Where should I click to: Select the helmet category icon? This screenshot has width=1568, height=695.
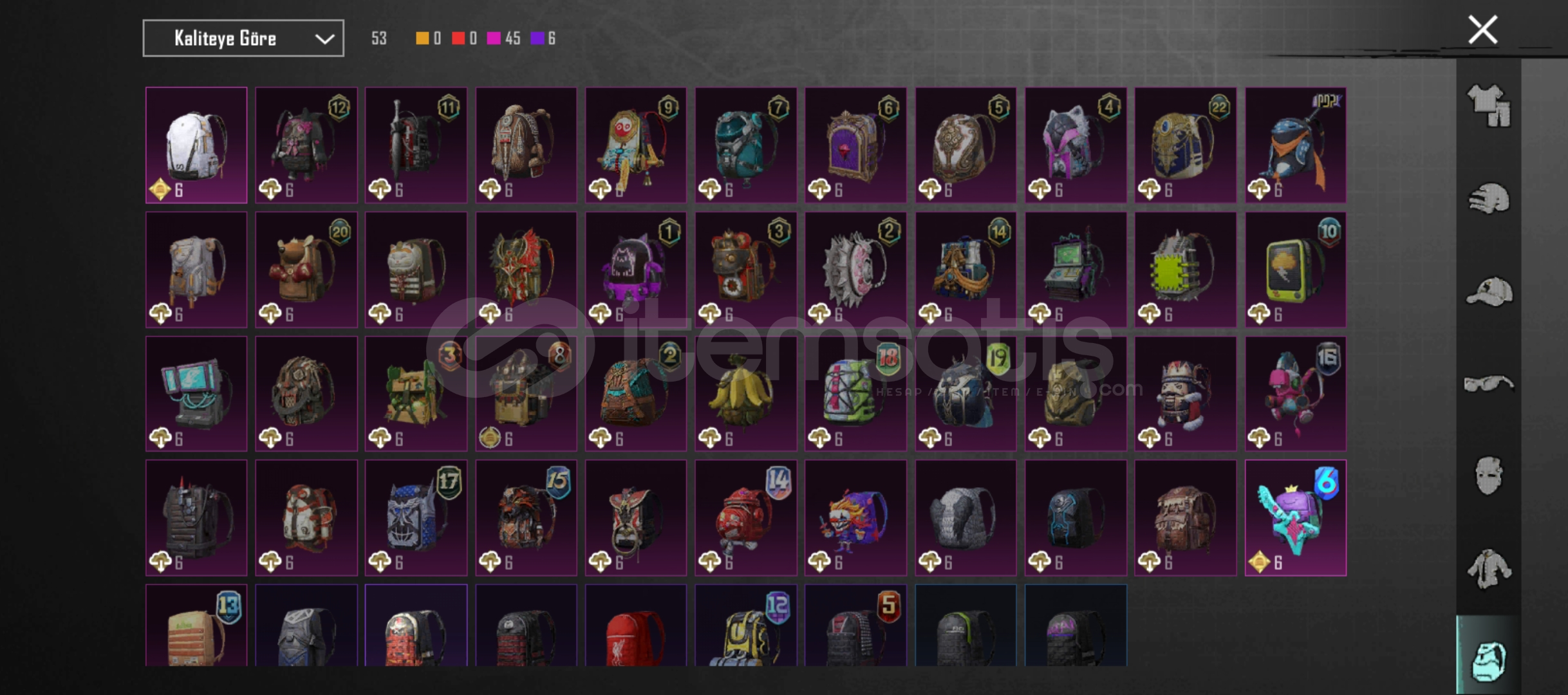[x=1489, y=198]
